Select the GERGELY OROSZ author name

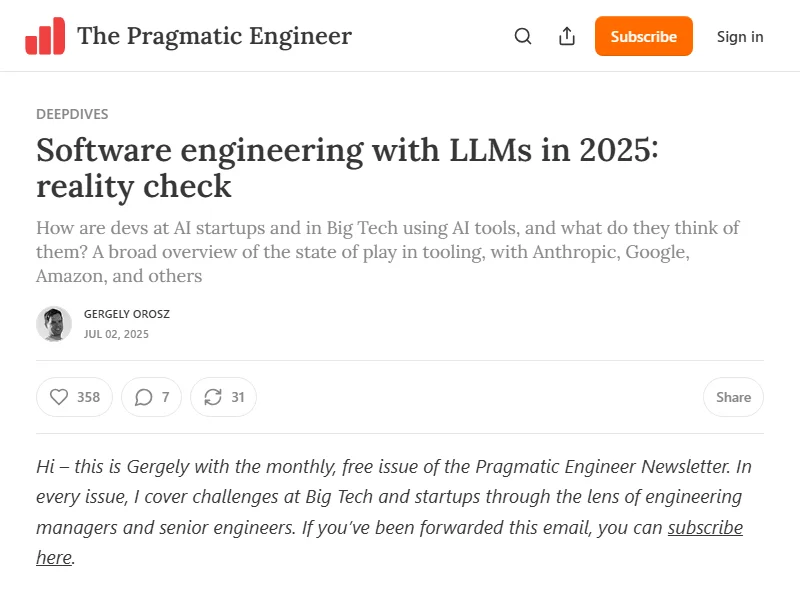[127, 314]
